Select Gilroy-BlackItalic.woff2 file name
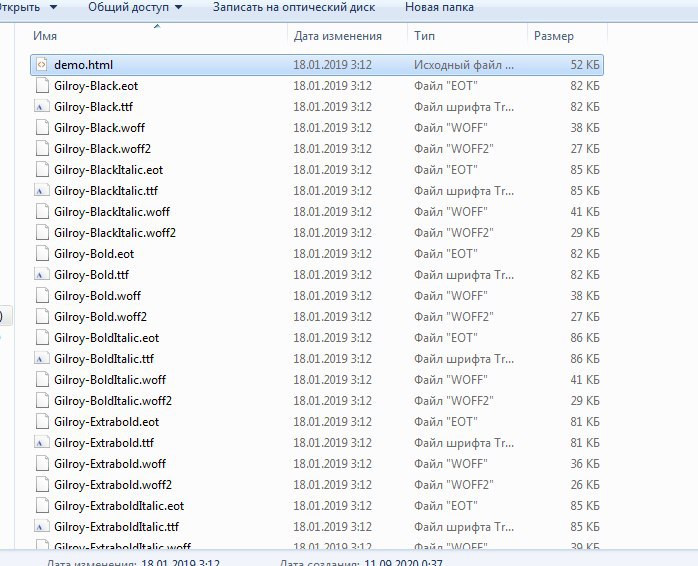This screenshot has height=566, width=698. pos(115,233)
